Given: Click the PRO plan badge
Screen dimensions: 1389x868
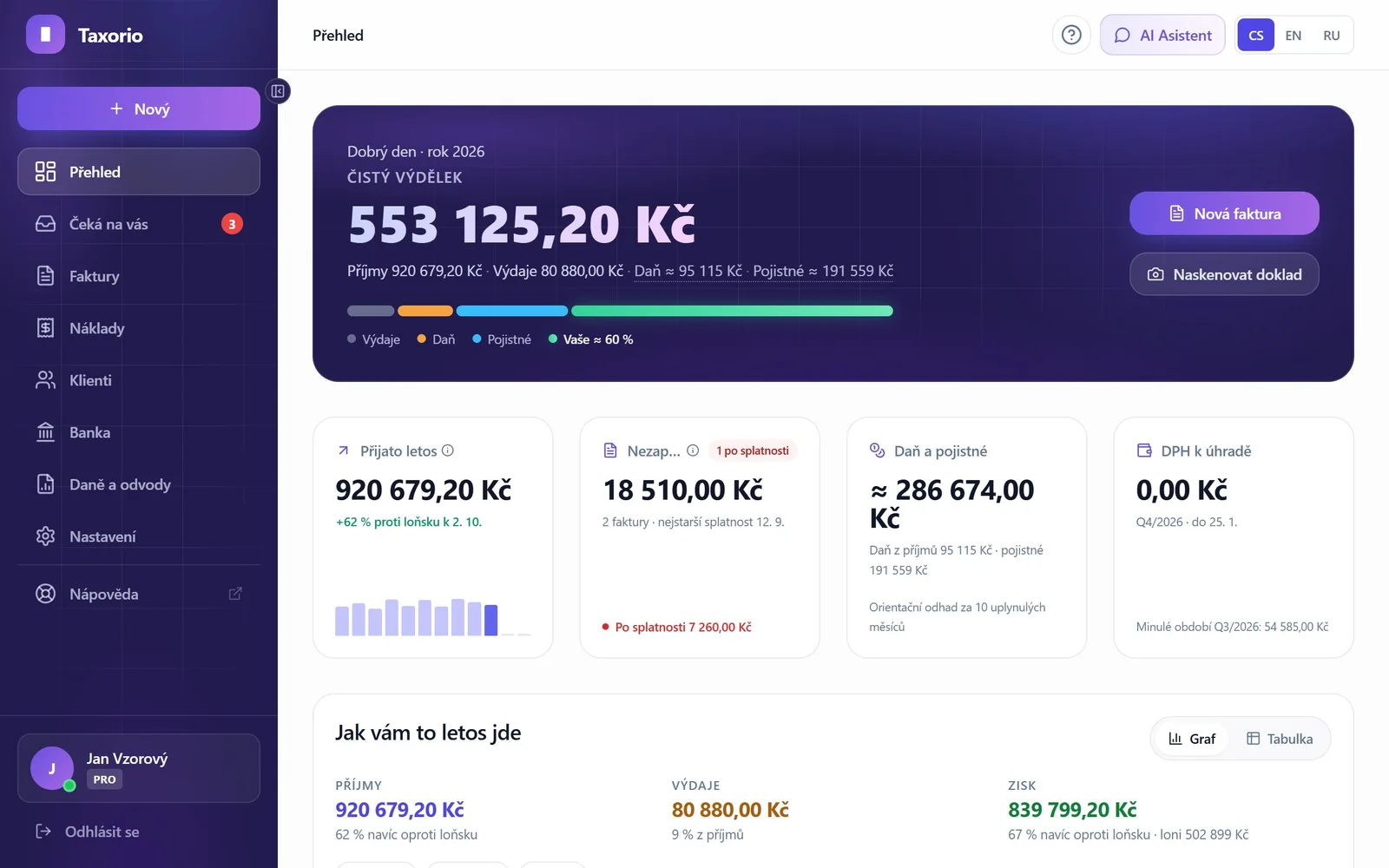Looking at the screenshot, I should [x=104, y=779].
